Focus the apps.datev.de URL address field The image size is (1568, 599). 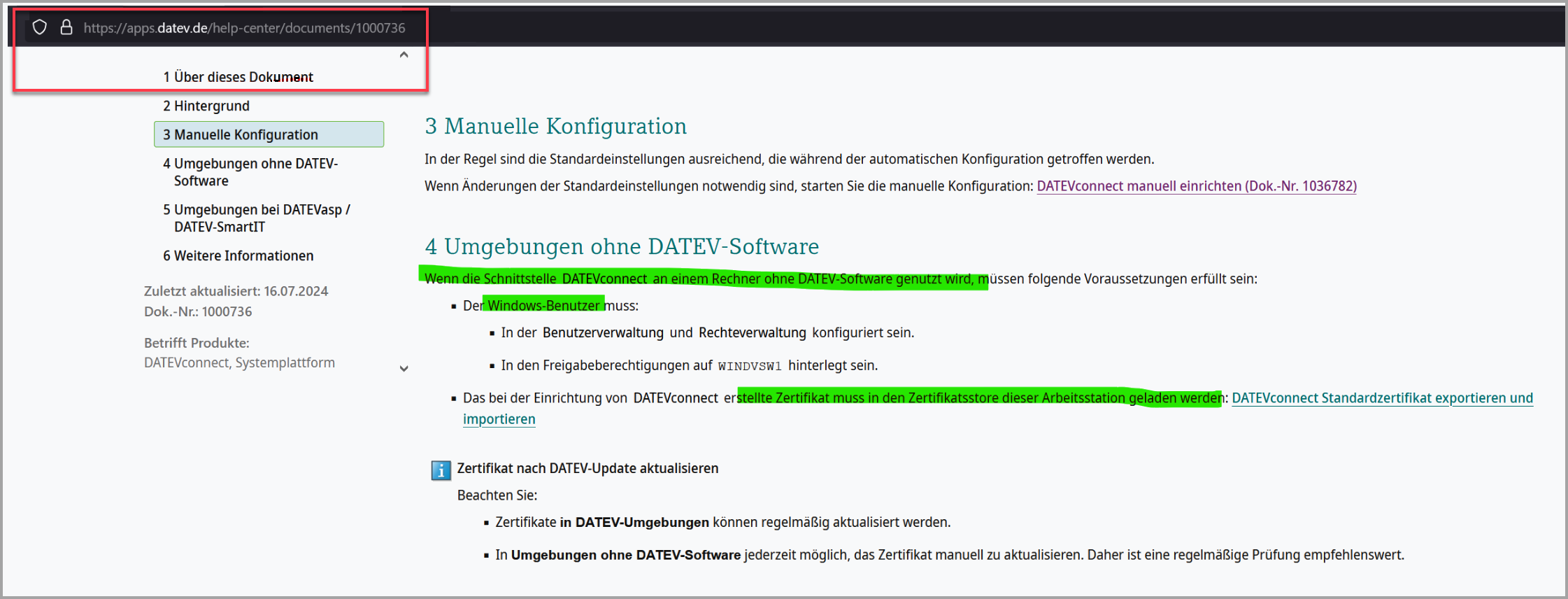[244, 28]
